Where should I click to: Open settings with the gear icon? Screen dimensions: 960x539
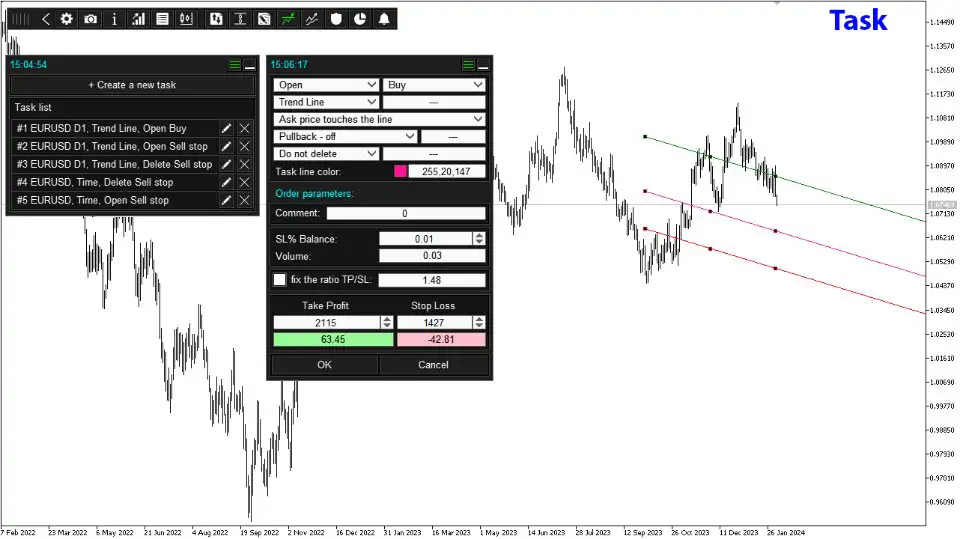point(67,19)
